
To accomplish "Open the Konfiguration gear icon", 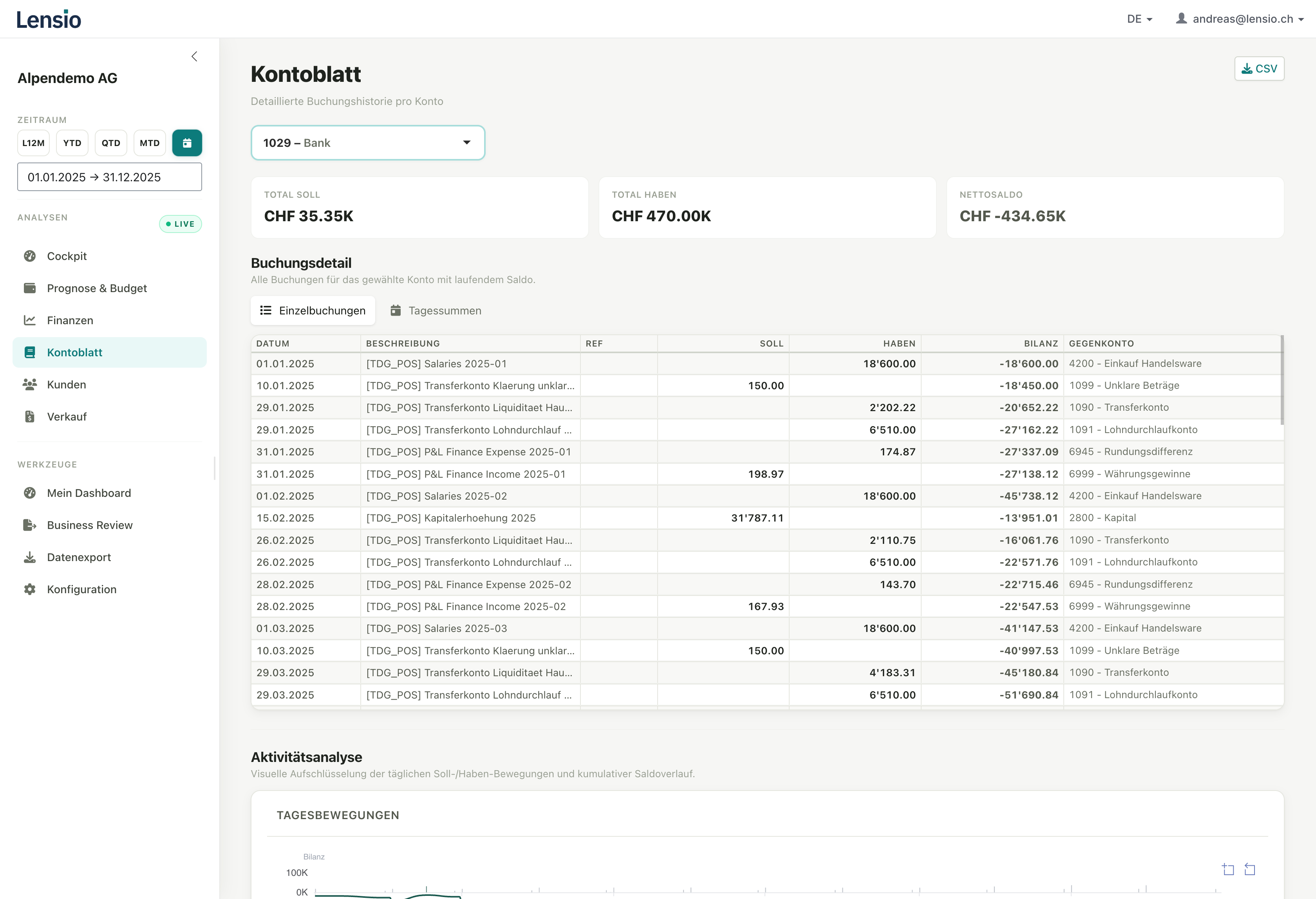I will (30, 589).
